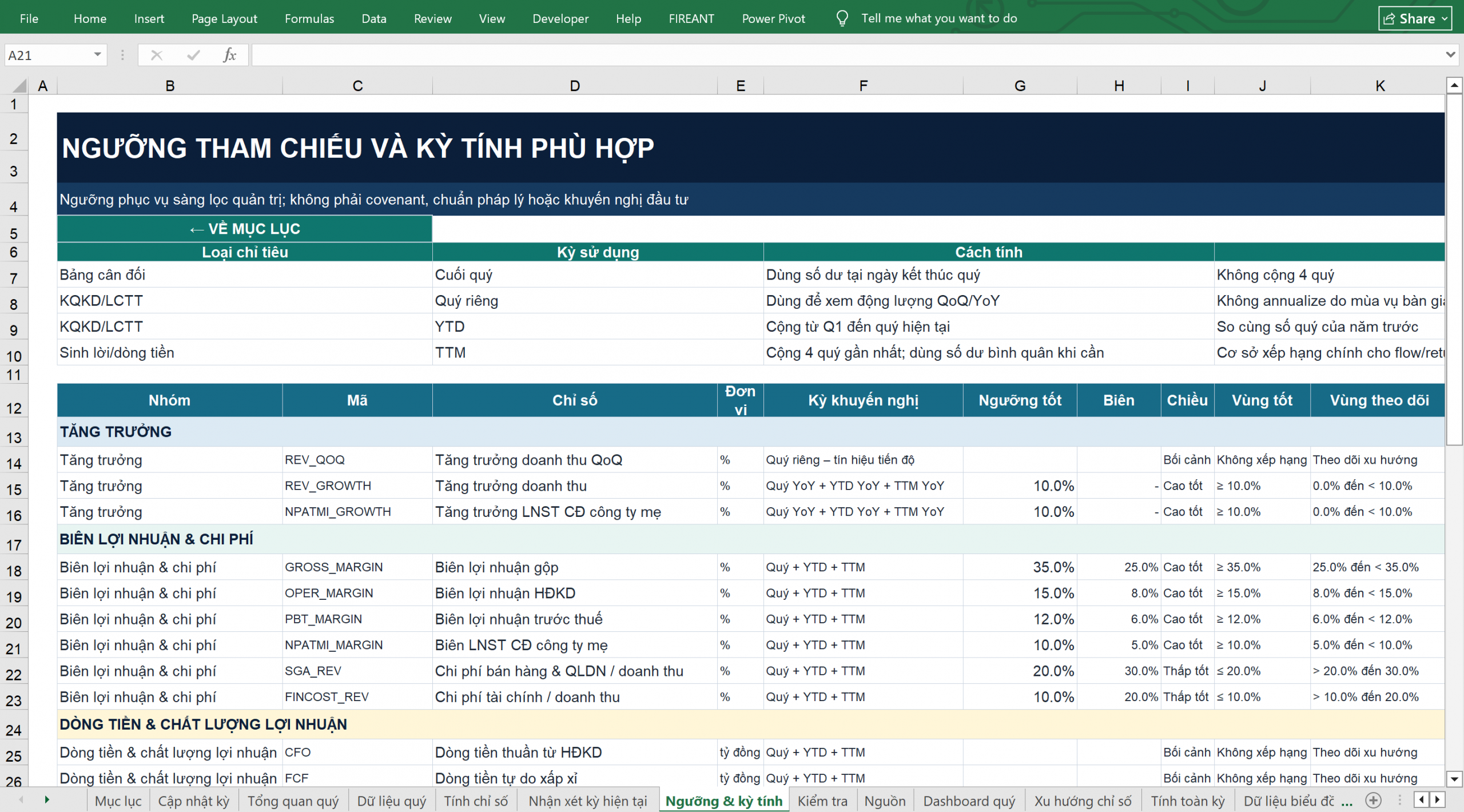Select the 'NPATMI_GROWTH' code cell
The width and height of the screenshot is (1464, 812).
coord(357,512)
